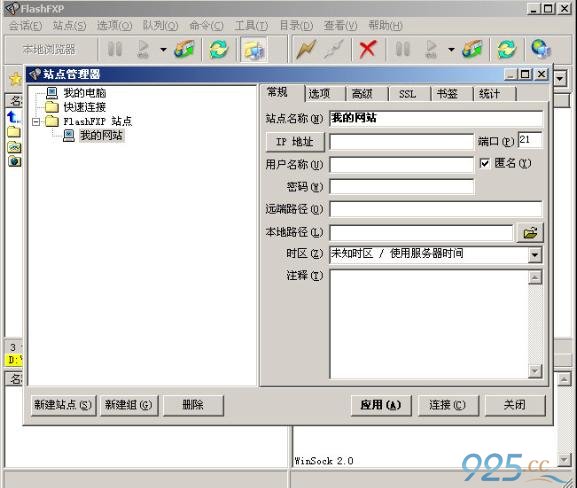Open the 目录 menu
Image resolution: width=577 pixels, height=488 pixels.
coord(296,25)
